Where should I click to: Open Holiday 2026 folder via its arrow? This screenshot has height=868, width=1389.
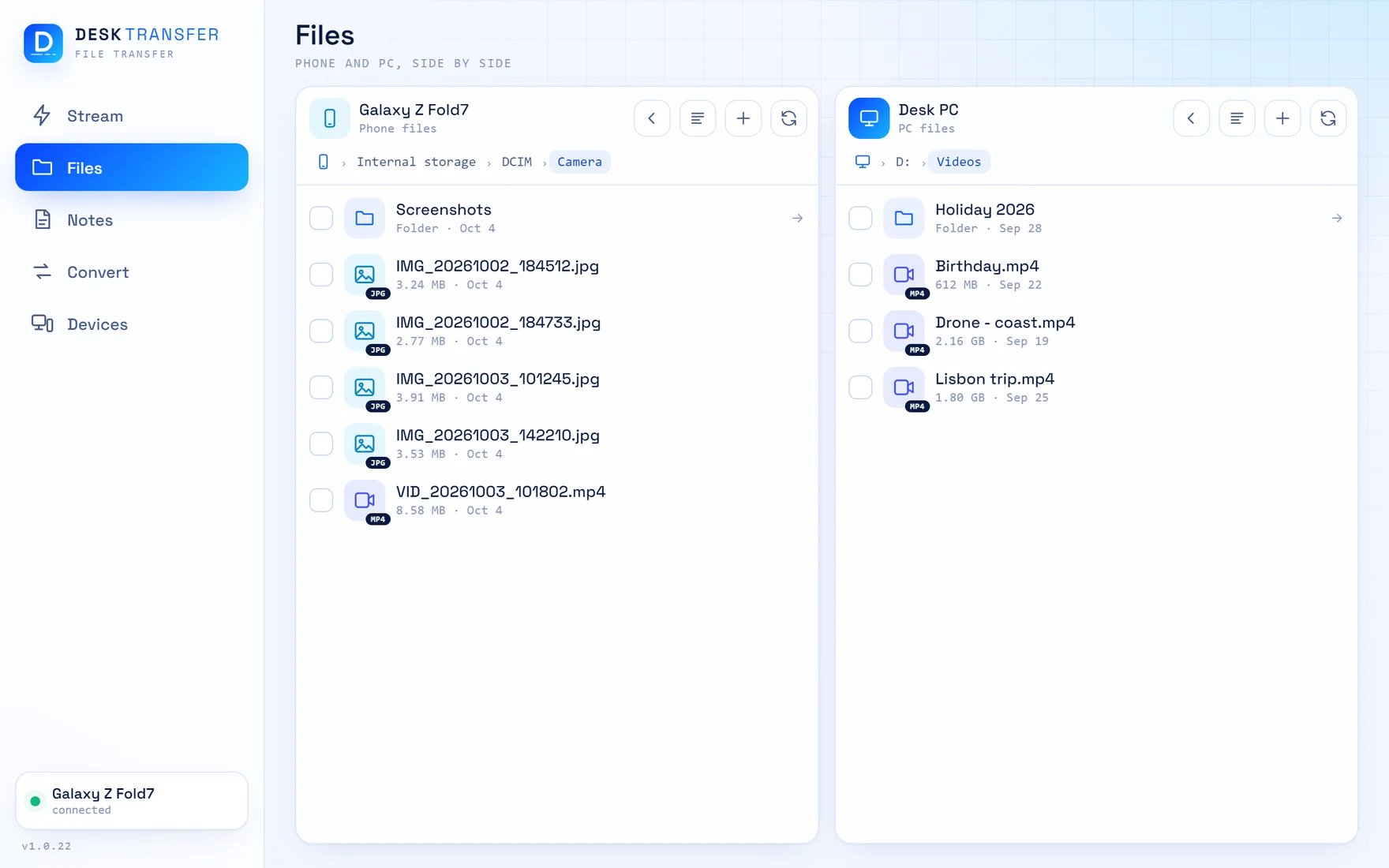pyautogui.click(x=1337, y=219)
